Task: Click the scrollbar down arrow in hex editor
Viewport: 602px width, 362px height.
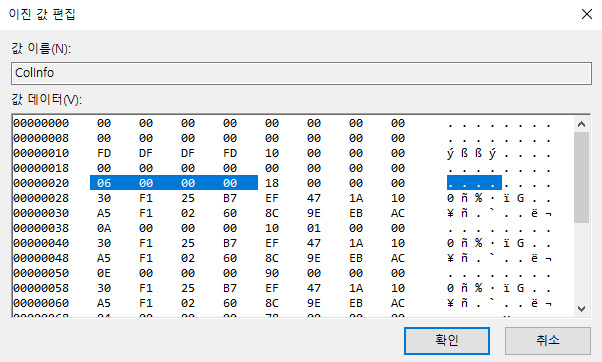Action: (x=581, y=309)
